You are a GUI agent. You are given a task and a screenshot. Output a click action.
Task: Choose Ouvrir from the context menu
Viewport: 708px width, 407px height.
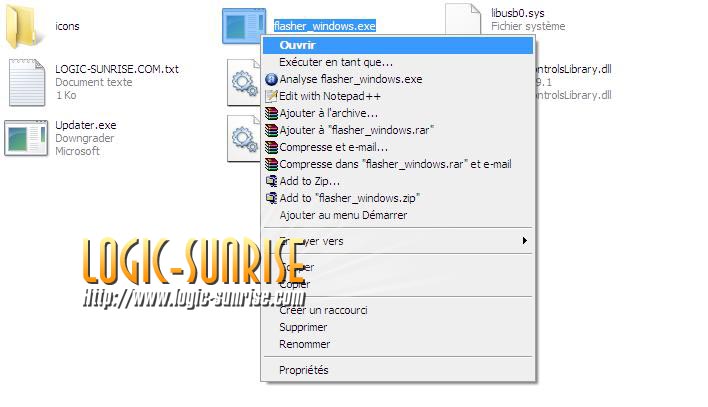tap(398, 45)
